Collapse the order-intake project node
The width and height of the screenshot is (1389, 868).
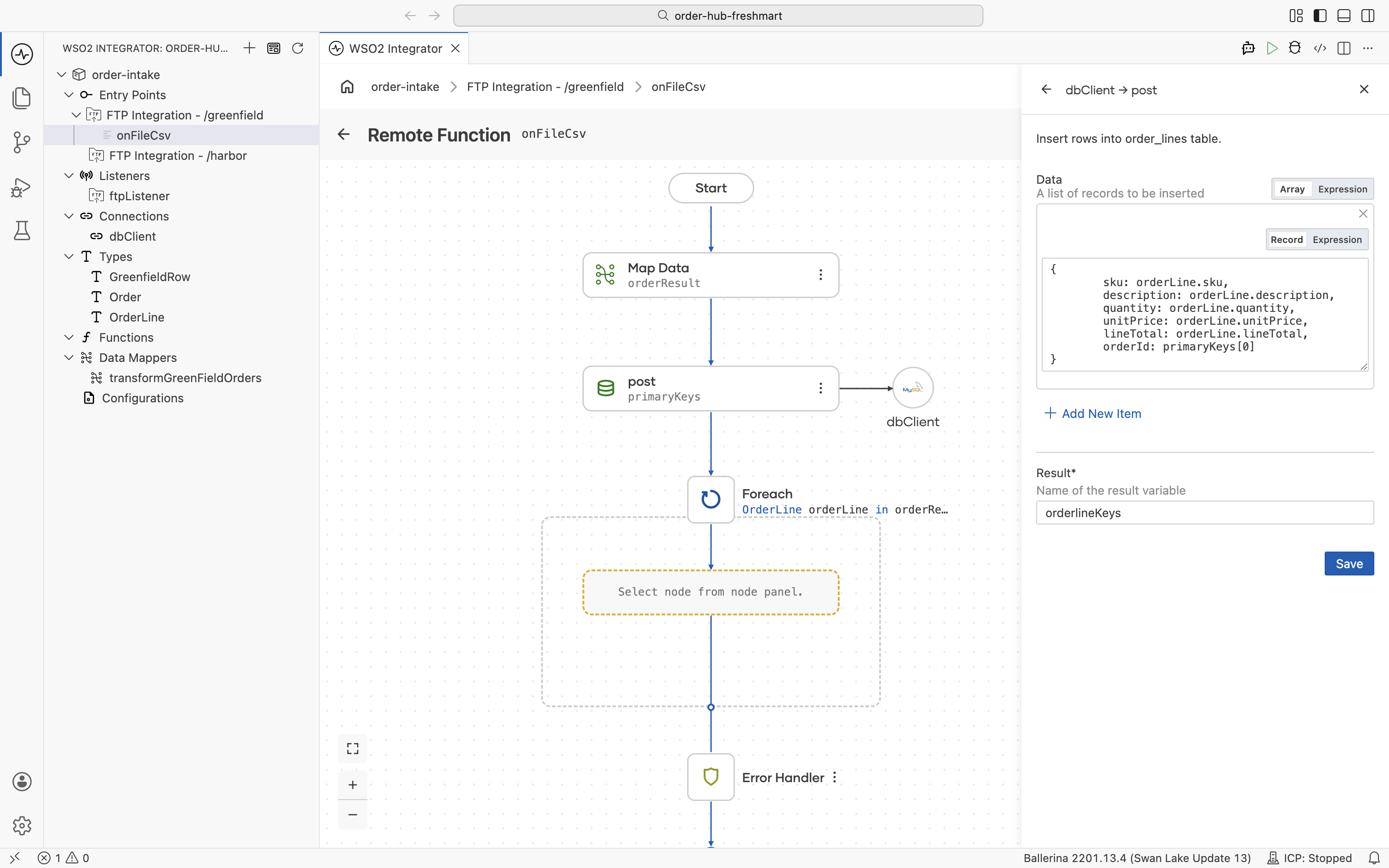62,74
